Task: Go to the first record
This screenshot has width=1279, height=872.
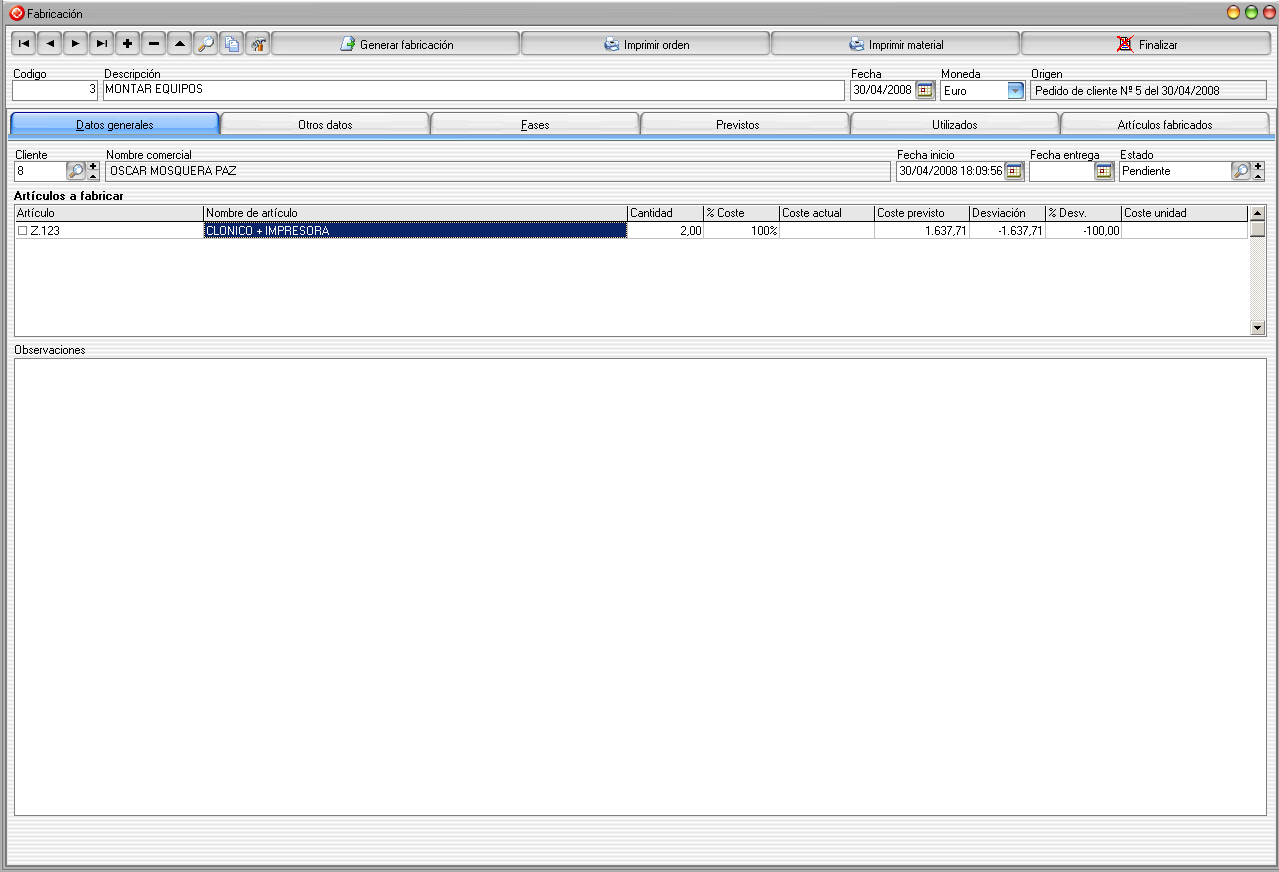Action: (x=23, y=44)
